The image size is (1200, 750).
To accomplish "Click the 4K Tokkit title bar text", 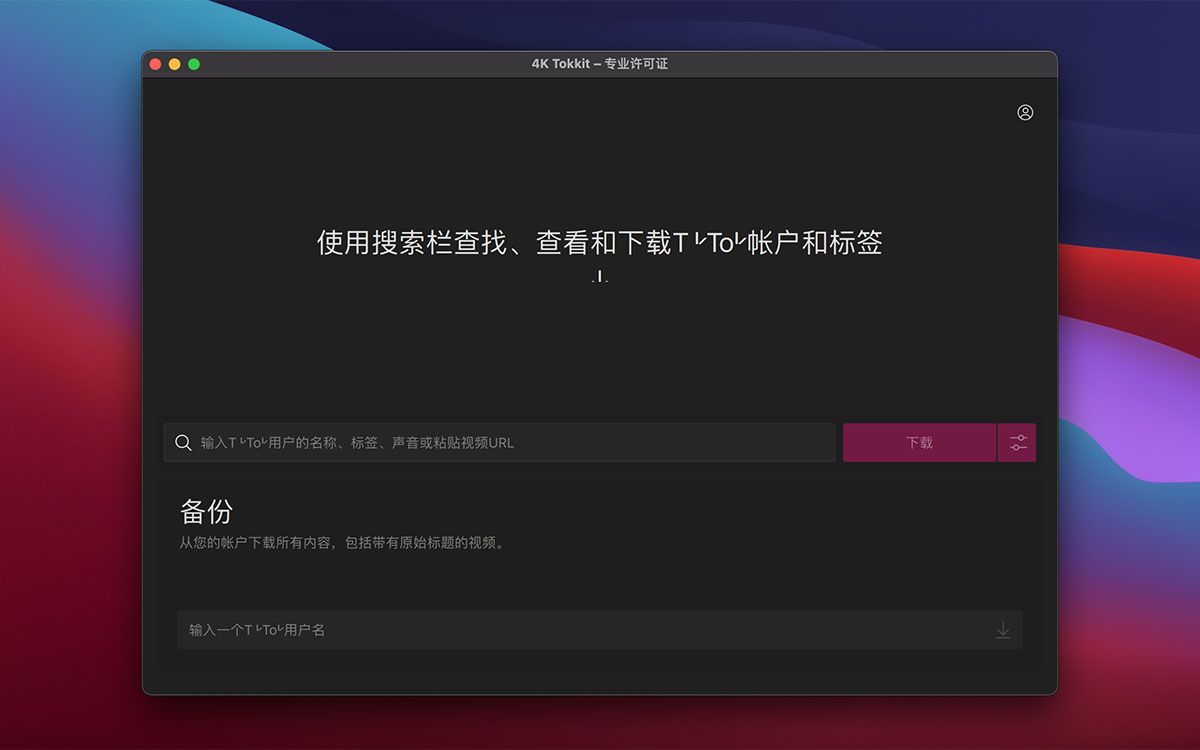I will click(561, 64).
